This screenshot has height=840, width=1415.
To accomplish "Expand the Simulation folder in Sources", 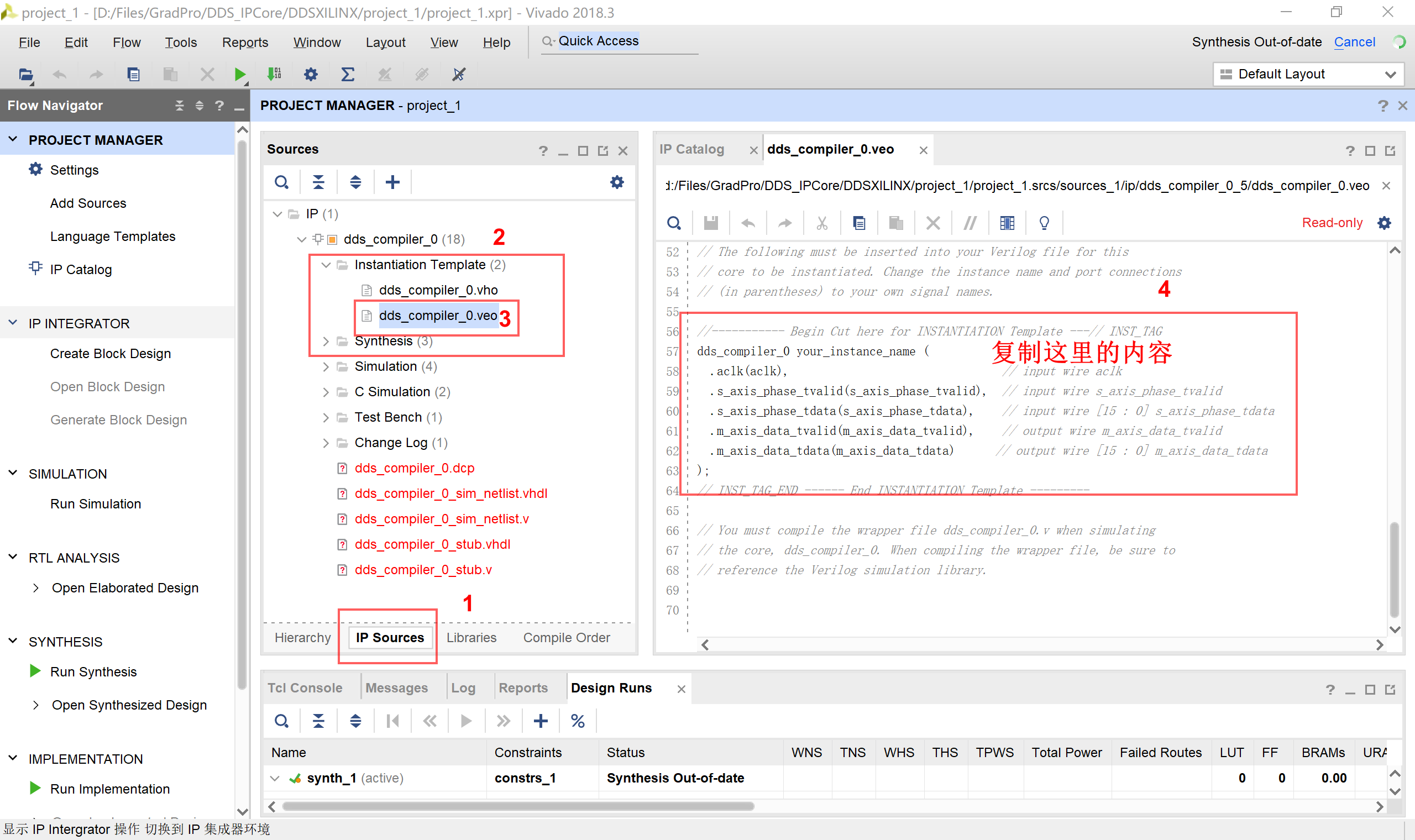I will (x=326, y=367).
